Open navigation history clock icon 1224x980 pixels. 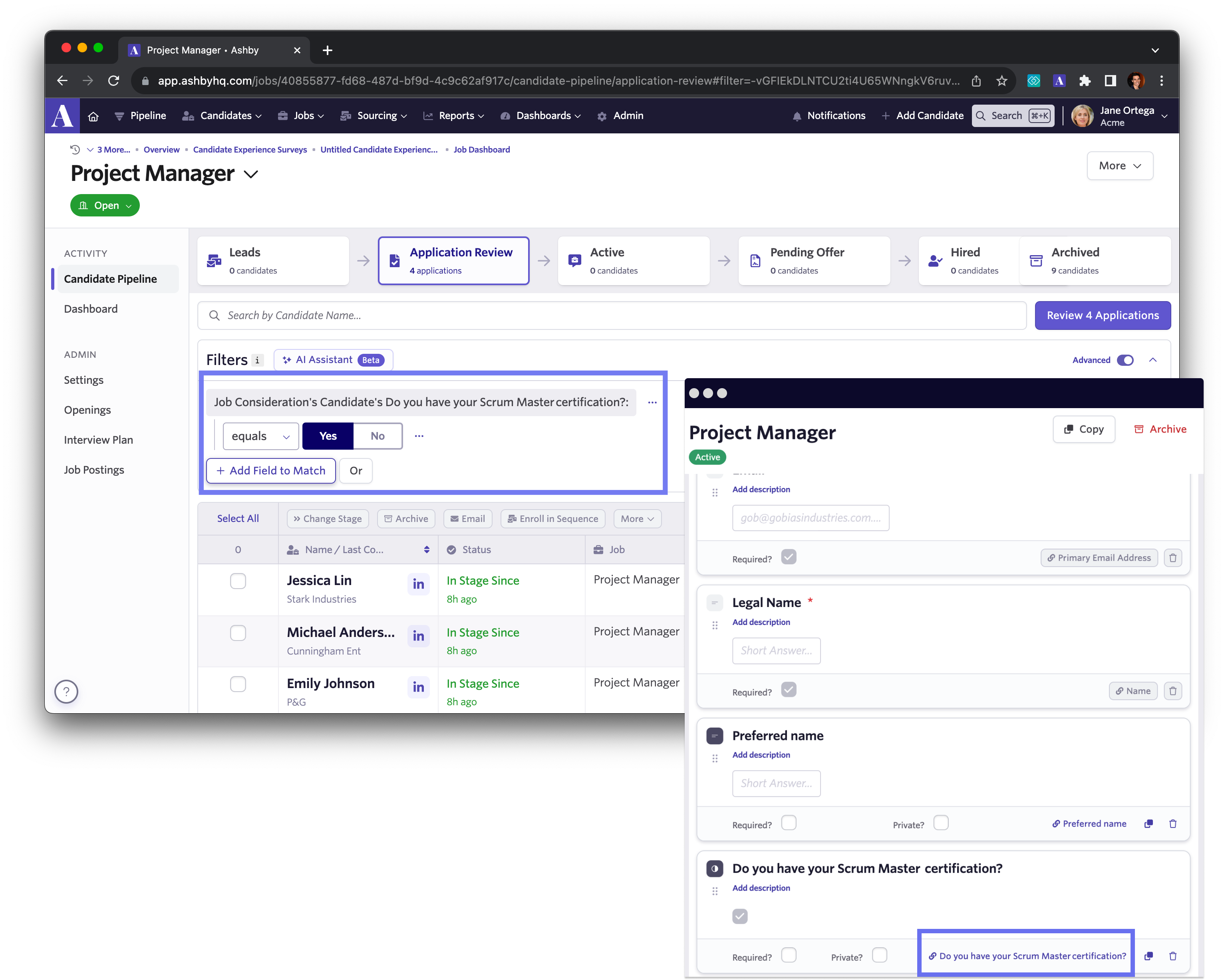click(x=75, y=150)
